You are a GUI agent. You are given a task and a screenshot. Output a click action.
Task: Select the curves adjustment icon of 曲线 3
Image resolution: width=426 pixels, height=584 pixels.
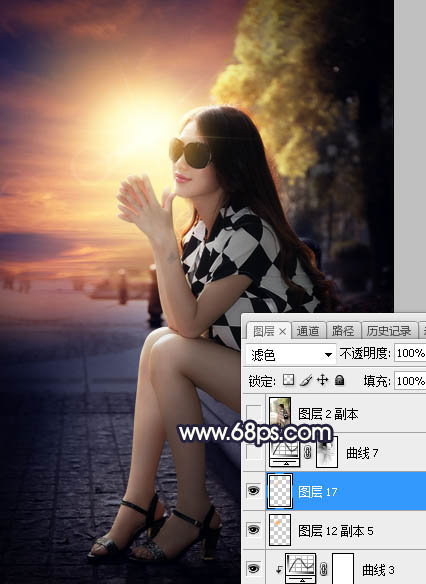point(301,568)
